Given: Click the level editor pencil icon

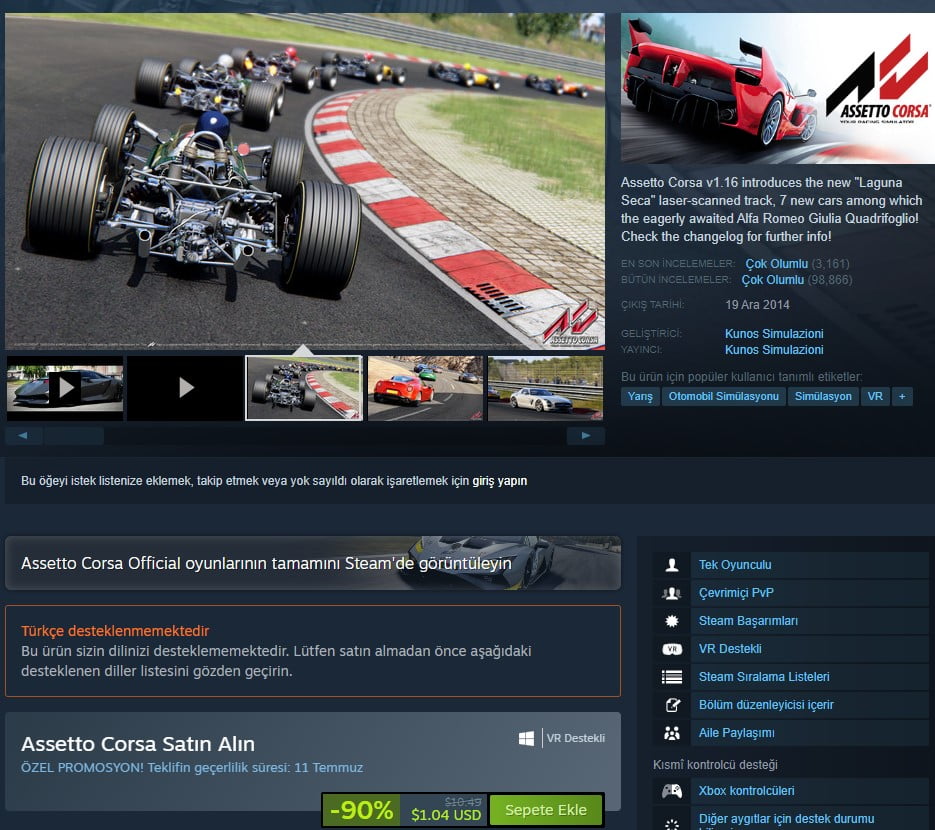Looking at the screenshot, I should (672, 704).
